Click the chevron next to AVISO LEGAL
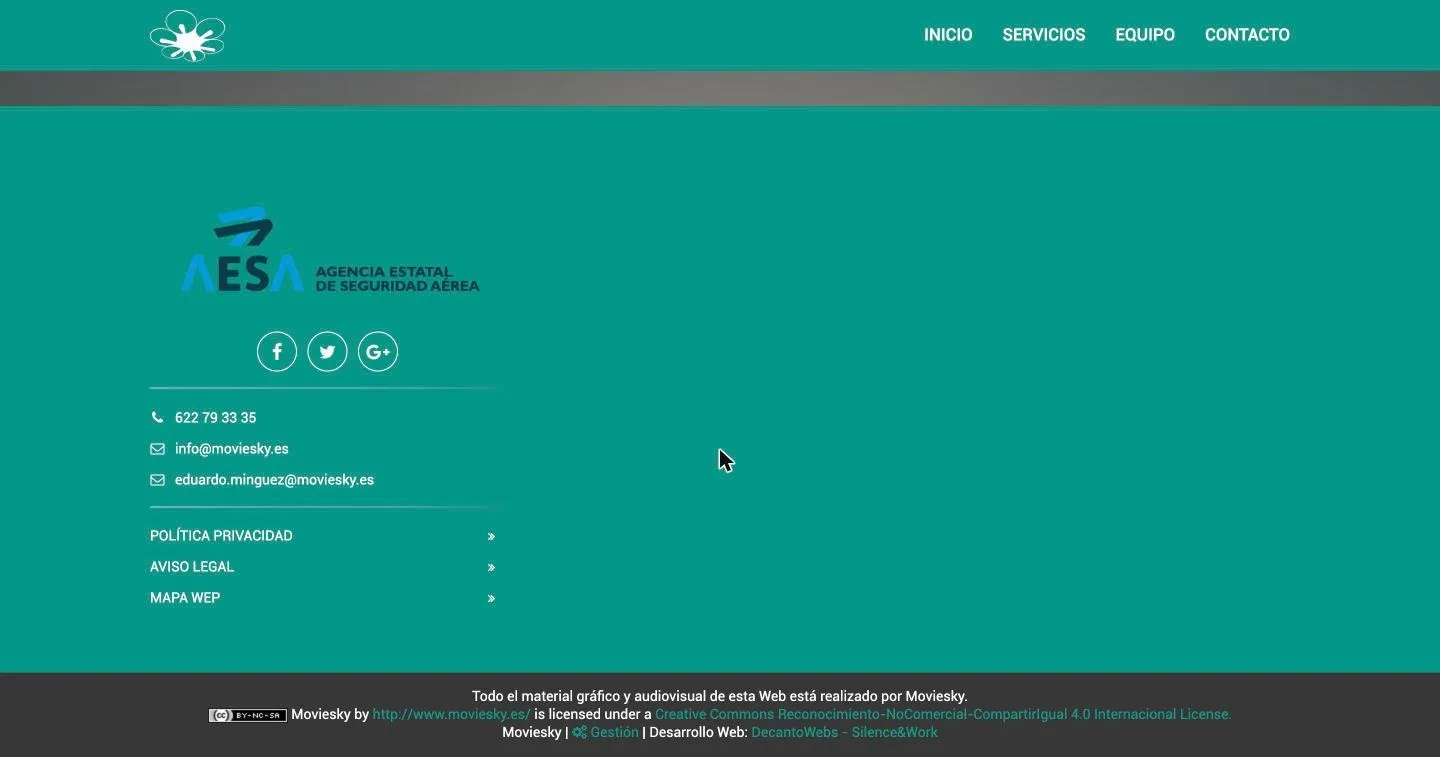The image size is (1440, 757). pos(491,568)
